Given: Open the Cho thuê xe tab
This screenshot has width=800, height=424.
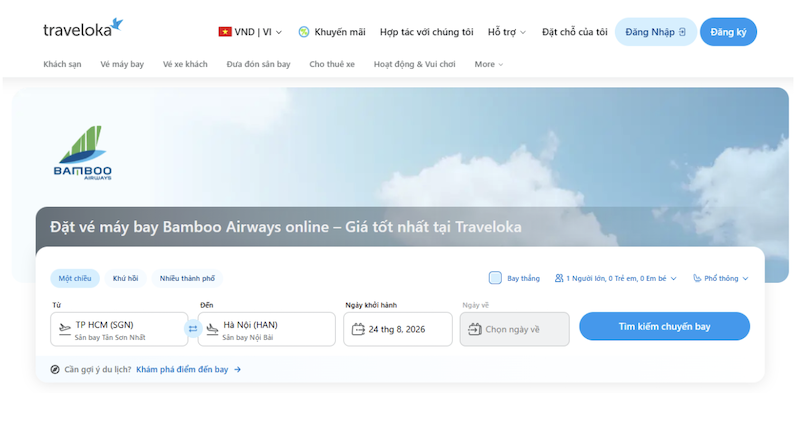Looking at the screenshot, I should 332,64.
